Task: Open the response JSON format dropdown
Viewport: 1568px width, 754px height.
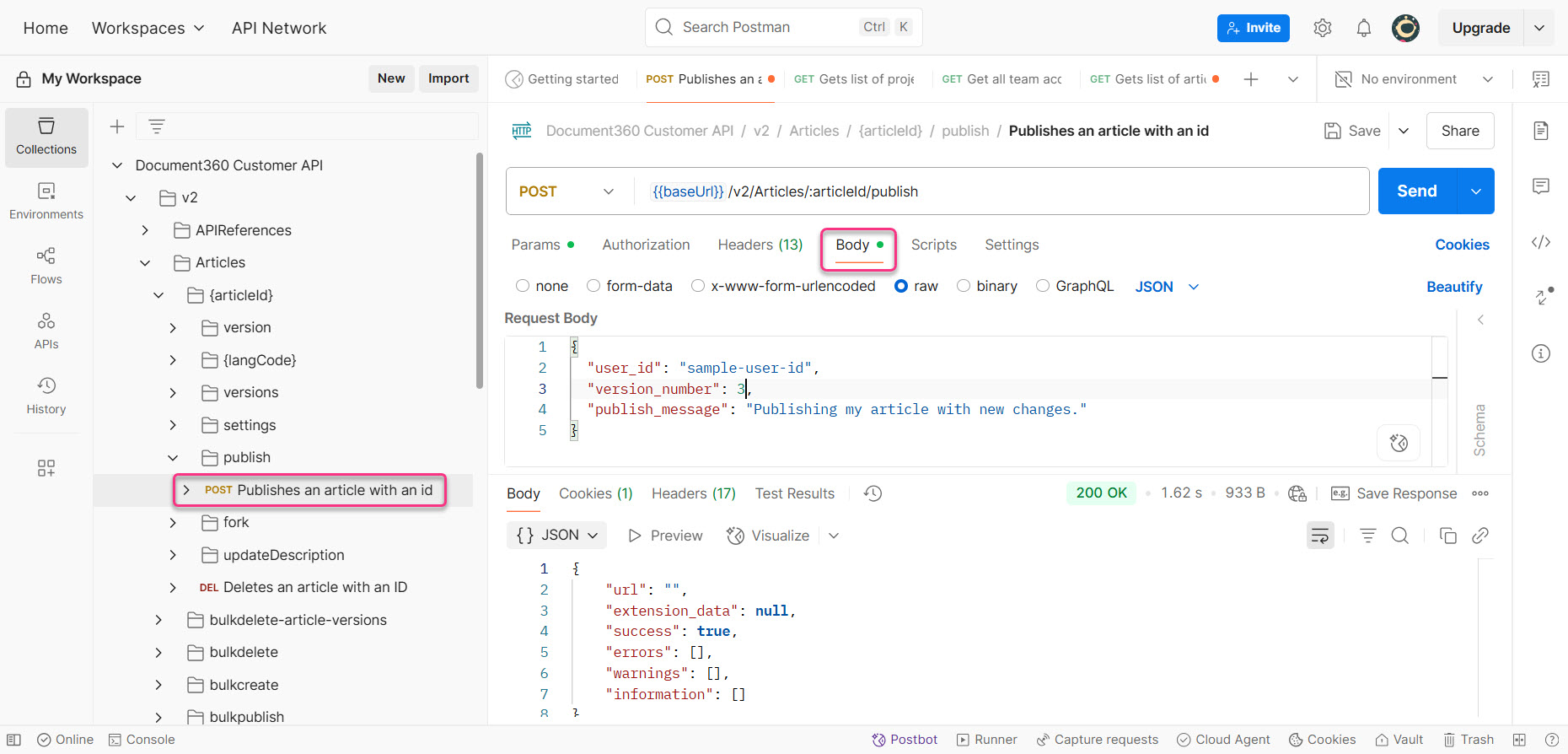Action: pos(556,536)
